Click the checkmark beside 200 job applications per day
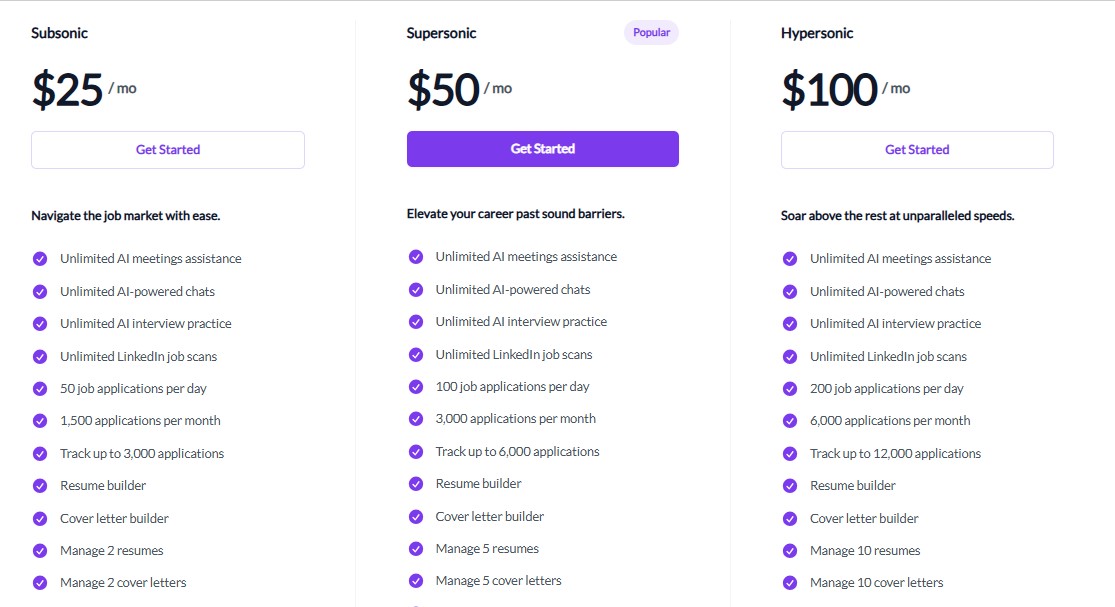Screen dimensions: 1115x607 (x=791, y=388)
